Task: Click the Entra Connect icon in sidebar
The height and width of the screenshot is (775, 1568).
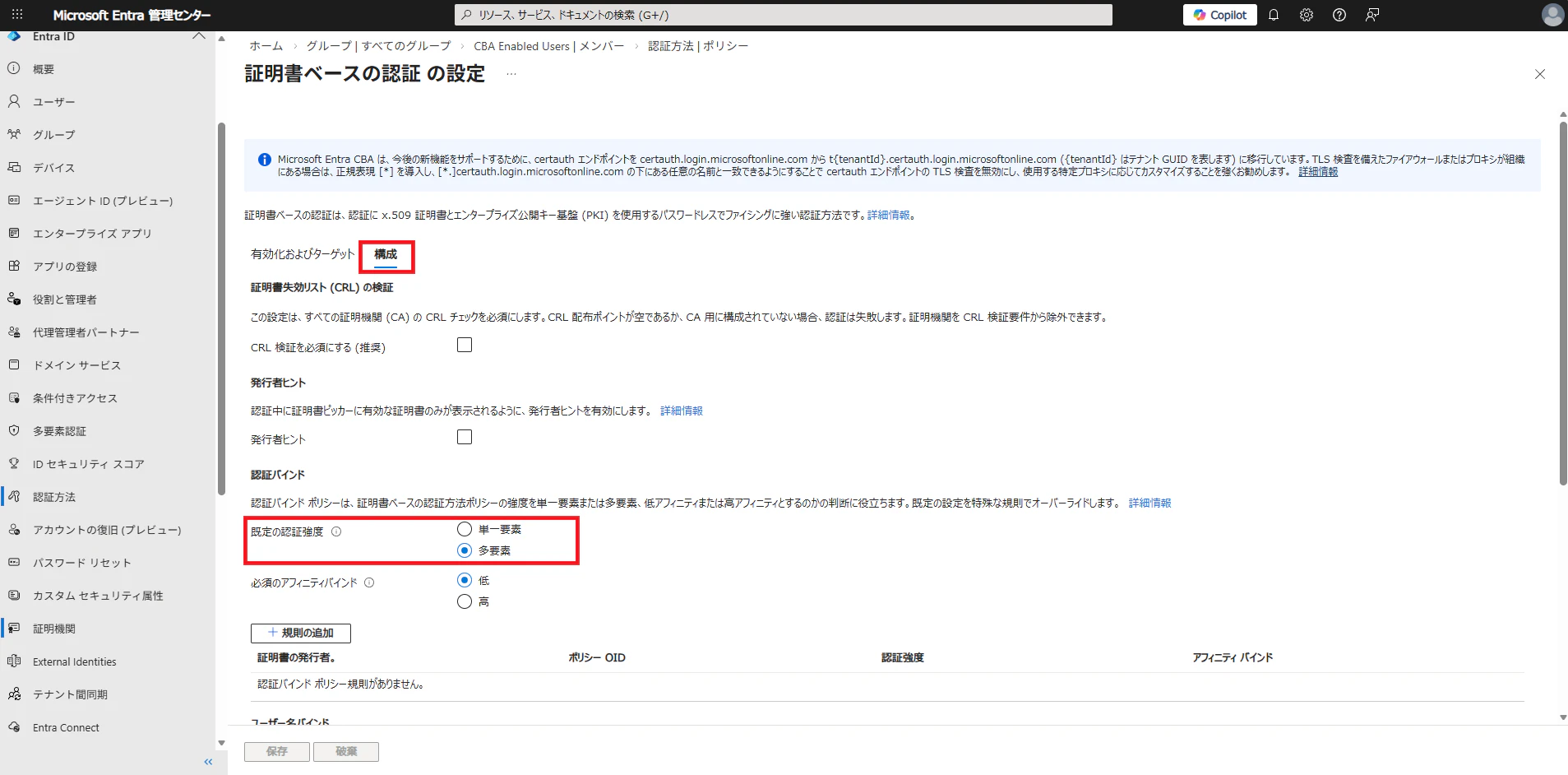Action: point(14,726)
